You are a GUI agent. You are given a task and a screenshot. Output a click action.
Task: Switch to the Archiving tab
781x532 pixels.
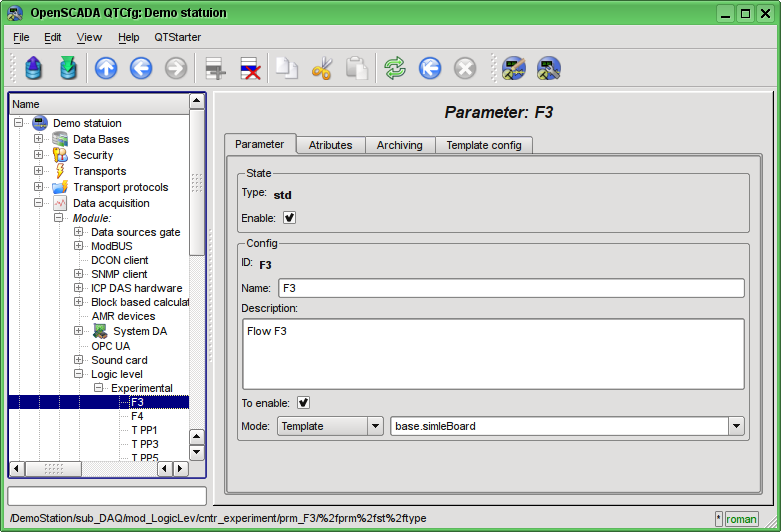(x=399, y=145)
